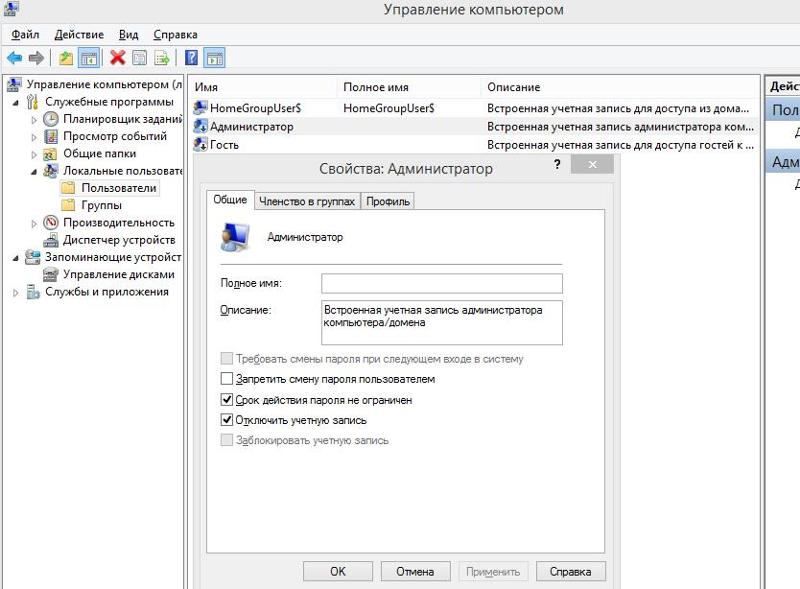Select Пользователи in the tree
Viewport: 800px width, 589px height.
point(119,188)
